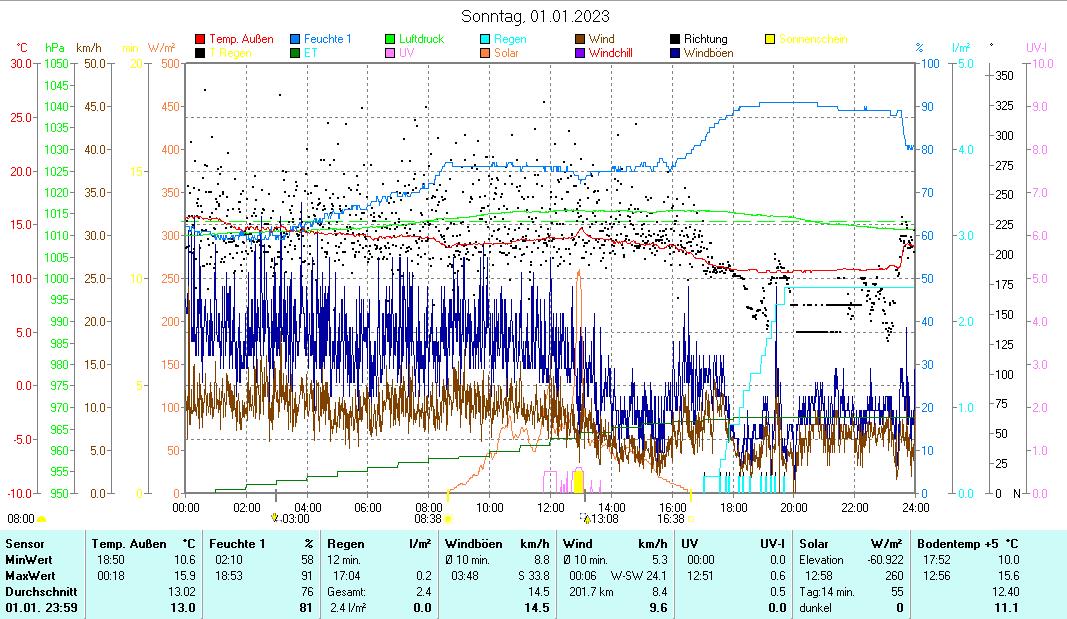1067x619 pixels.
Task: Click the MaxWert row label
Action: click(31, 575)
